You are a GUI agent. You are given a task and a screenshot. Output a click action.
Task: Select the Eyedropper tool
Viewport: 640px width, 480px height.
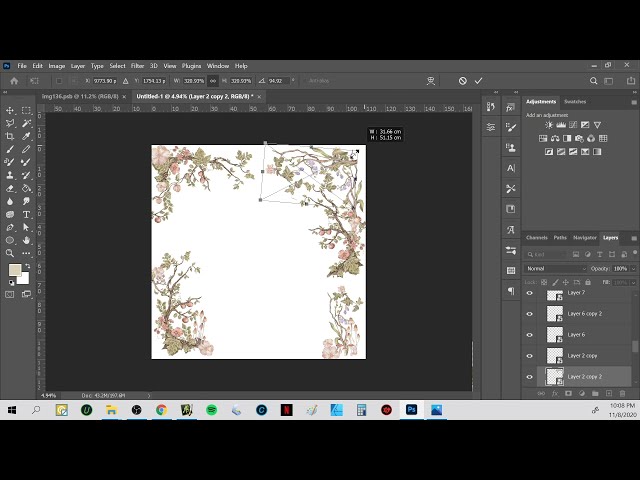point(26,136)
